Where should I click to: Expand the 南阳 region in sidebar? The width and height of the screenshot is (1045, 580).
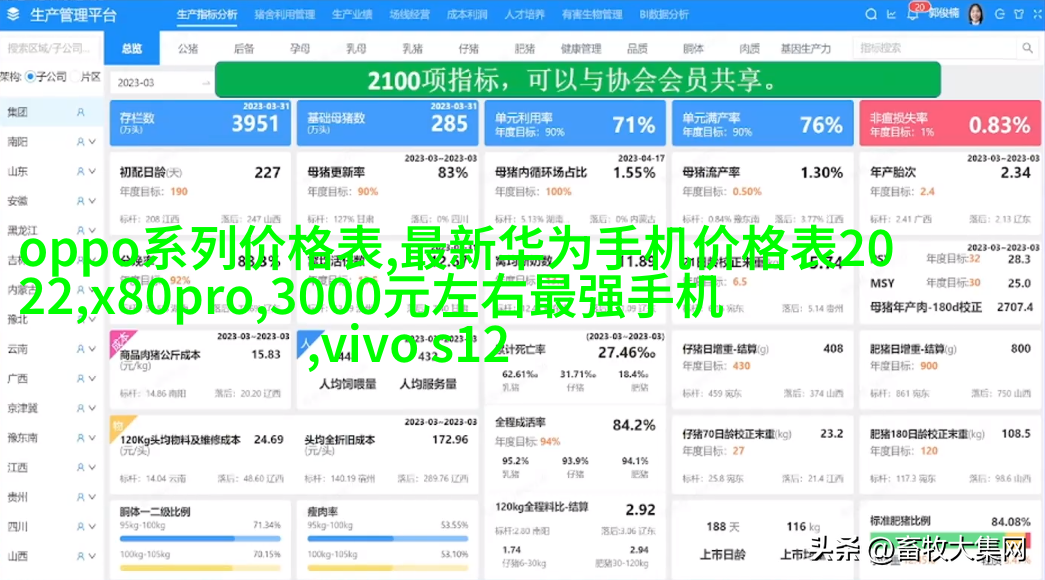point(92,143)
